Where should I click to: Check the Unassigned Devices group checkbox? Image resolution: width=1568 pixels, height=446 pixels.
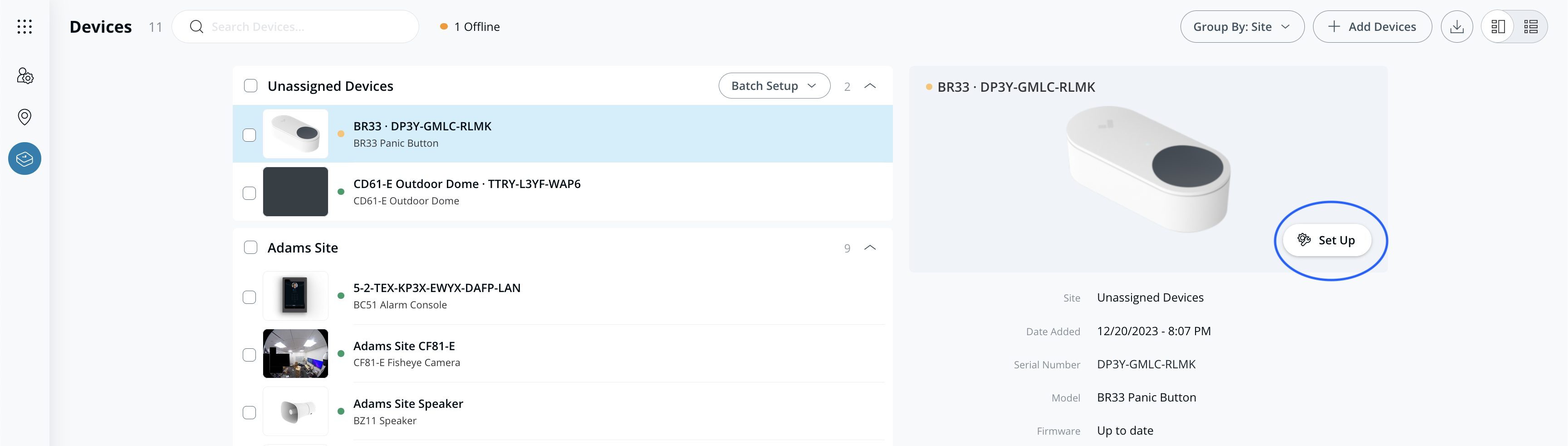click(250, 86)
